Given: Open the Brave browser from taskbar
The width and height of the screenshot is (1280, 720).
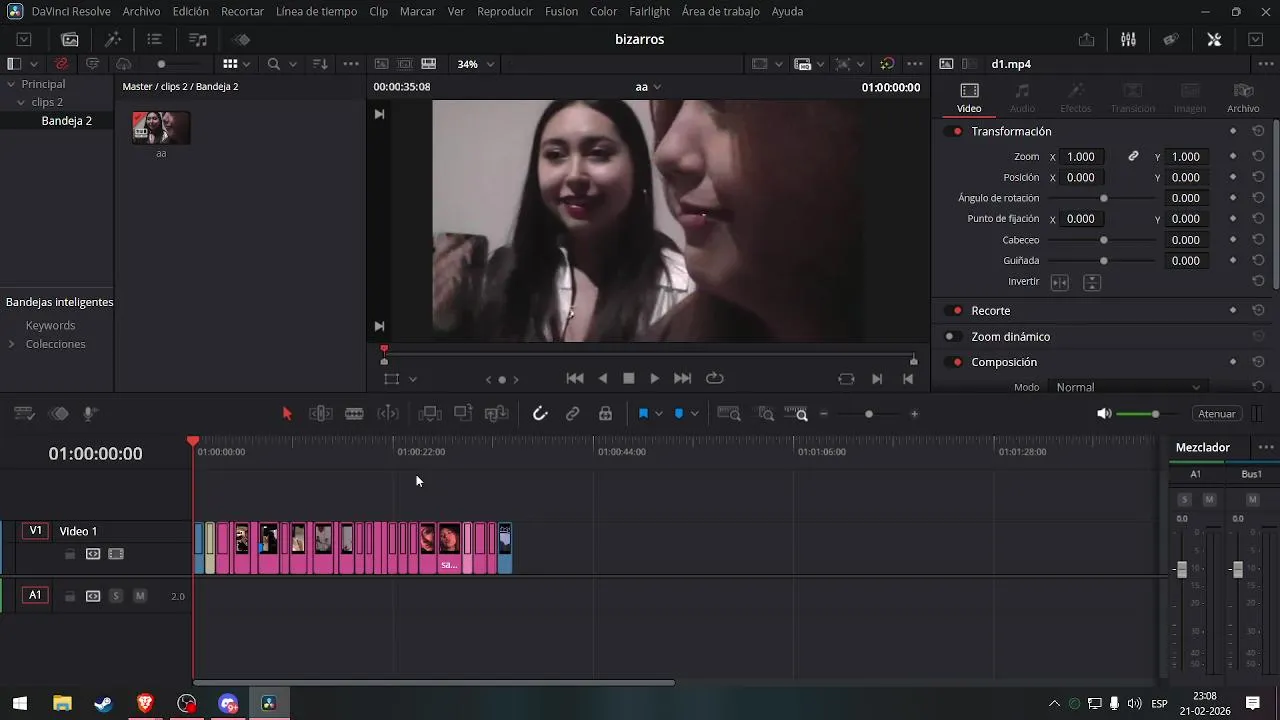Looking at the screenshot, I should 145,704.
